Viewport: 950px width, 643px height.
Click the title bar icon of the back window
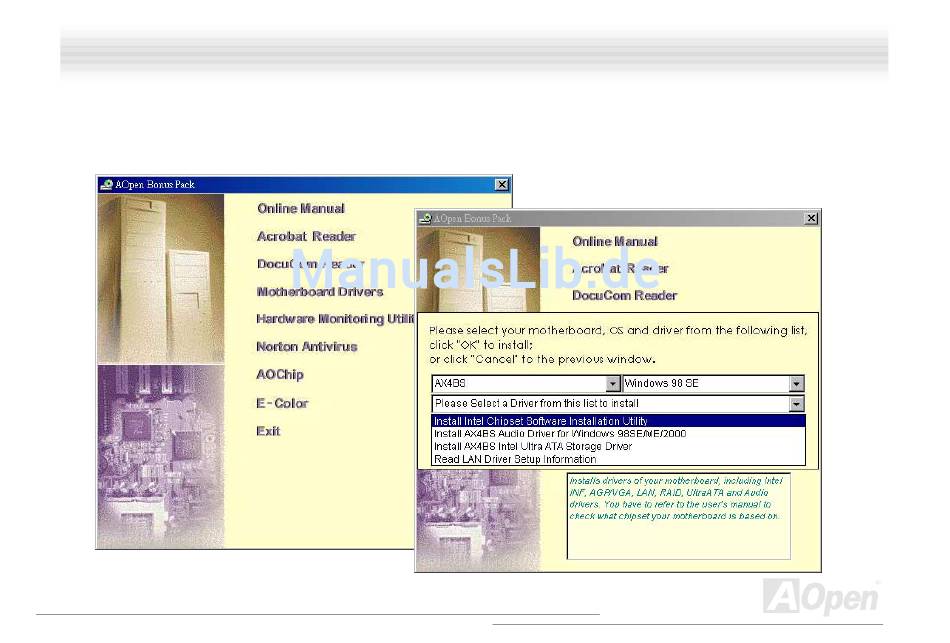(x=105, y=185)
